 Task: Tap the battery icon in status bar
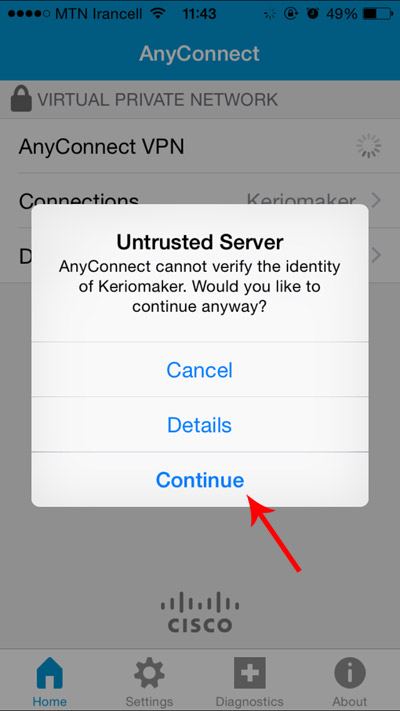pyautogui.click(x=376, y=14)
